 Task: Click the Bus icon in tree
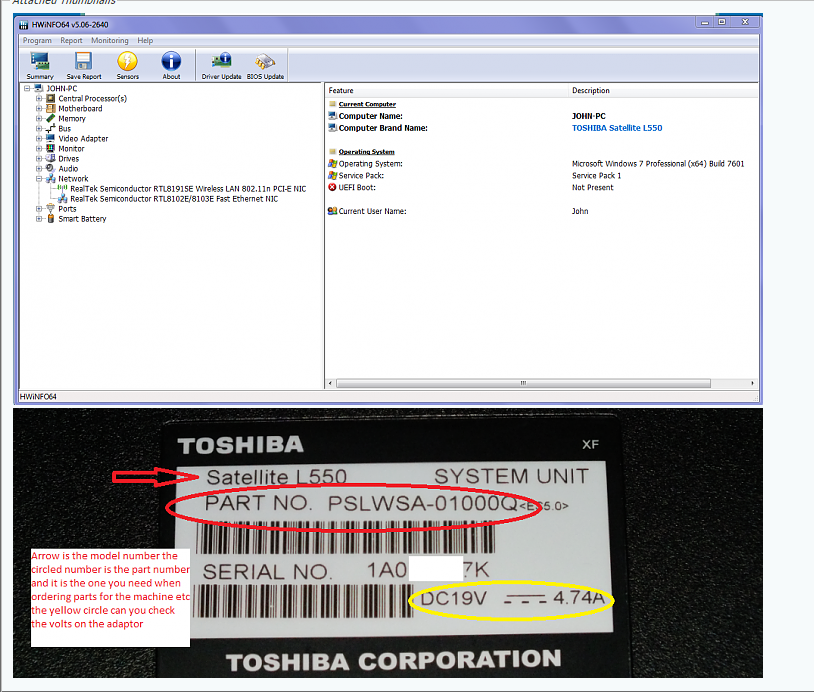[50, 128]
